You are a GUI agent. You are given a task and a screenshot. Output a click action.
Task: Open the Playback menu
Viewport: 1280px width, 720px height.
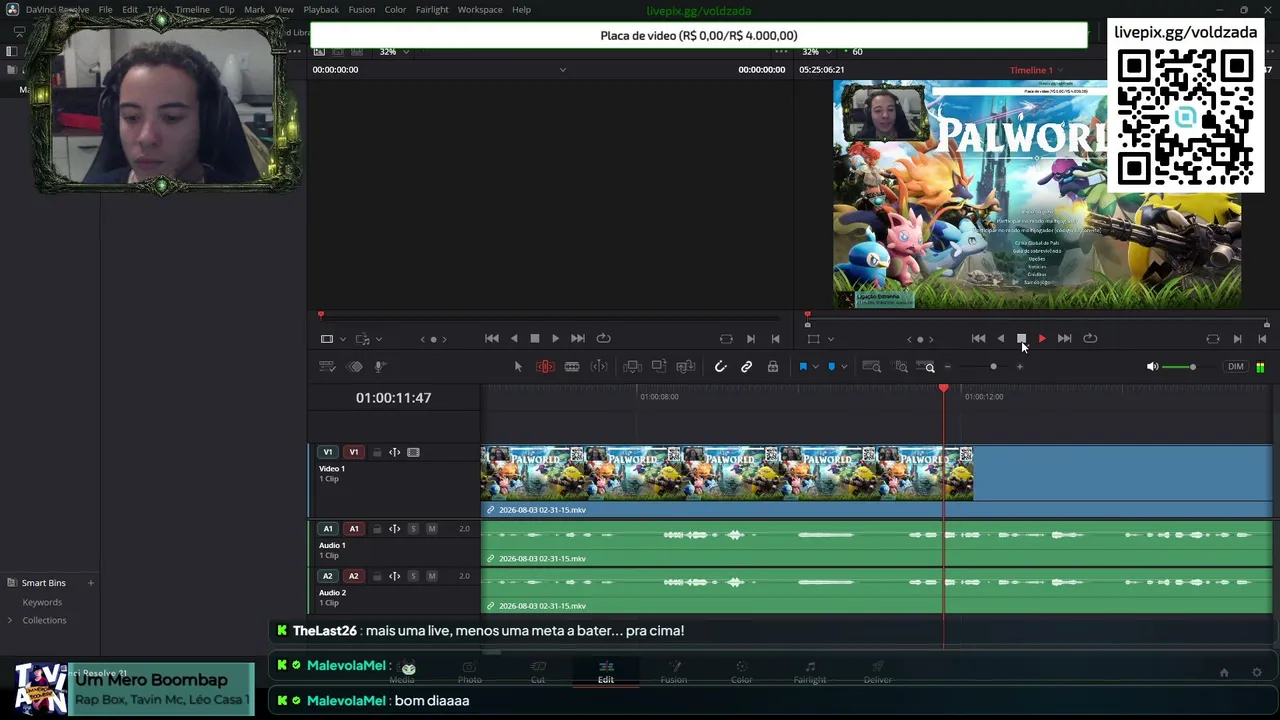321,10
